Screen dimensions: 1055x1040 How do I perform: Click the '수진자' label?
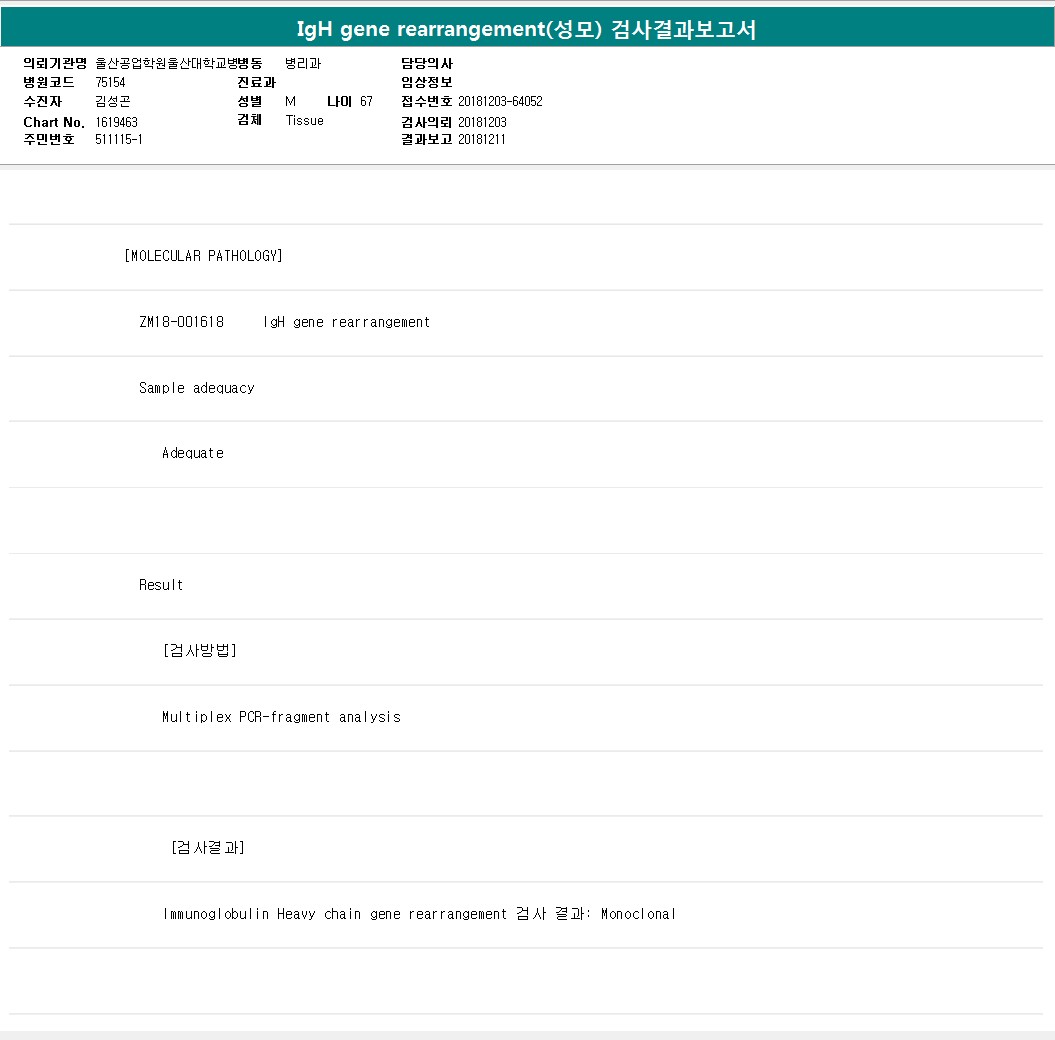tap(42, 101)
